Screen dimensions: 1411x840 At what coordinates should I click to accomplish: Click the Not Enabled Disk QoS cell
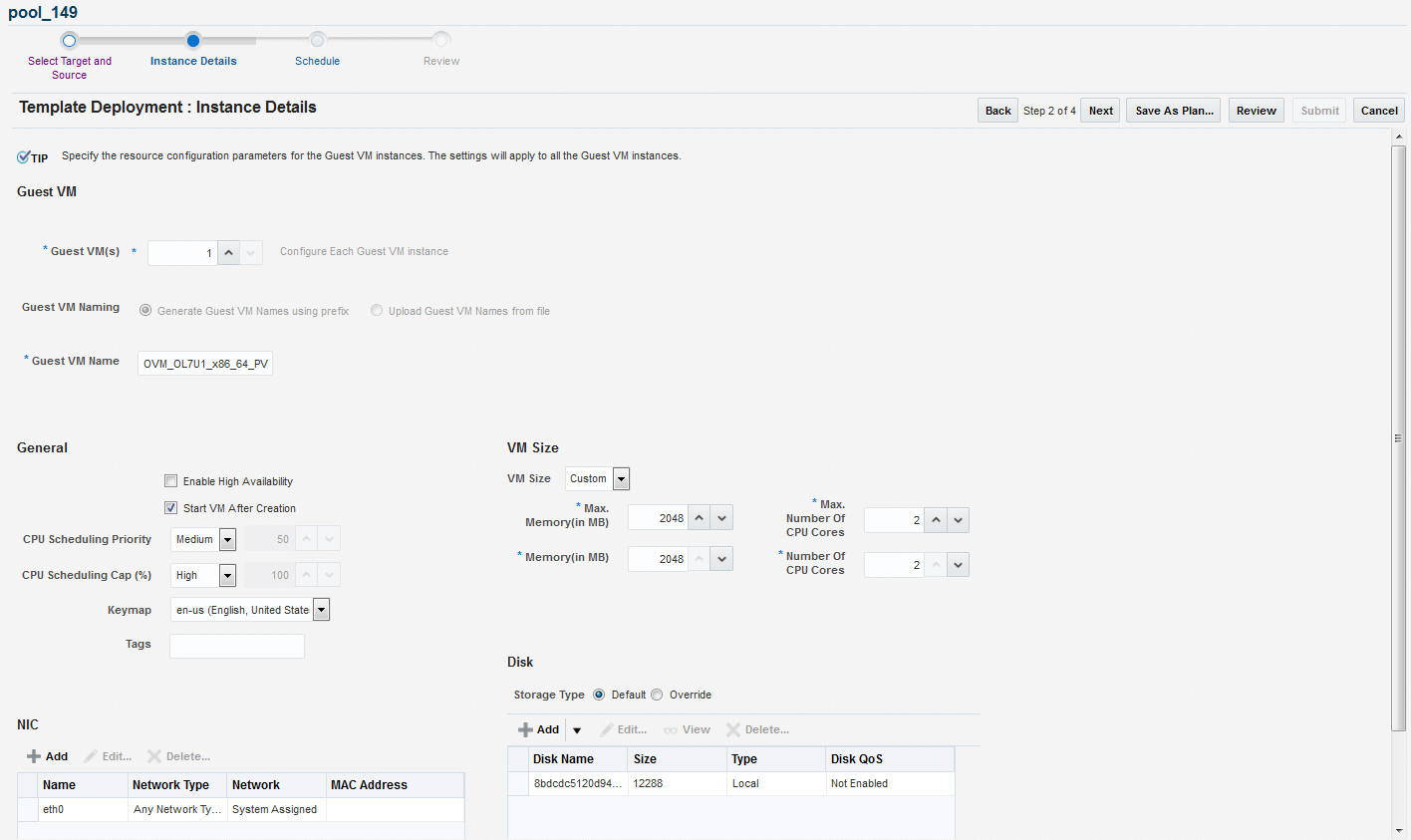890,783
